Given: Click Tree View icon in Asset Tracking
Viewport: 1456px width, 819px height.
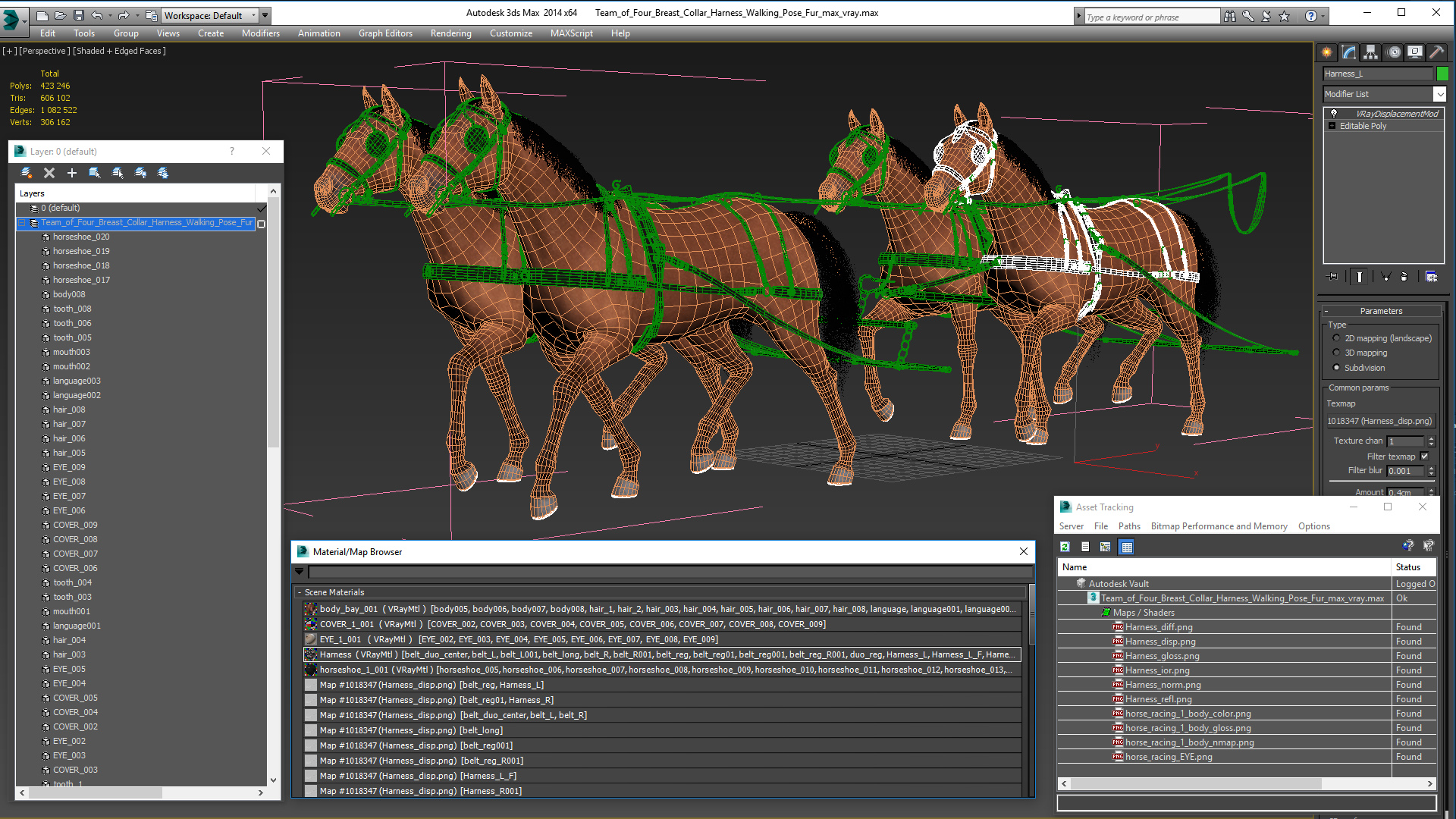Looking at the screenshot, I should coord(1106,547).
